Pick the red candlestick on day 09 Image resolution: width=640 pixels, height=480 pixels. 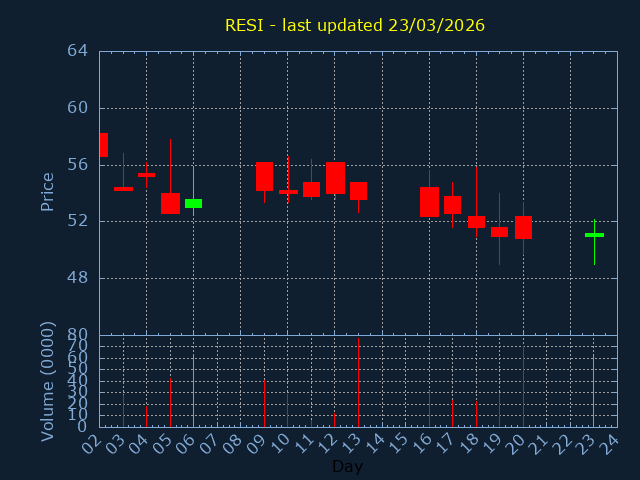(x=264, y=176)
